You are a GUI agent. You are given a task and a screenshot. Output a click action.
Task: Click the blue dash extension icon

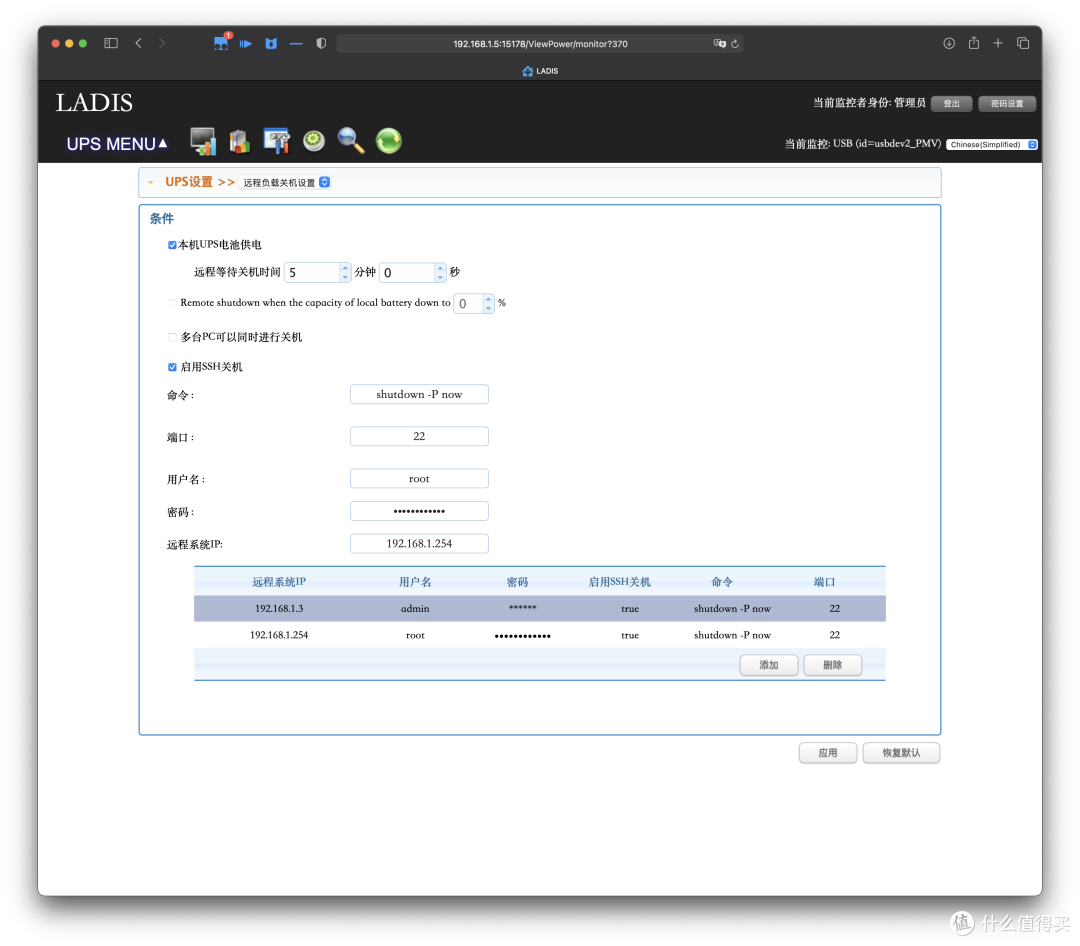tap(296, 43)
